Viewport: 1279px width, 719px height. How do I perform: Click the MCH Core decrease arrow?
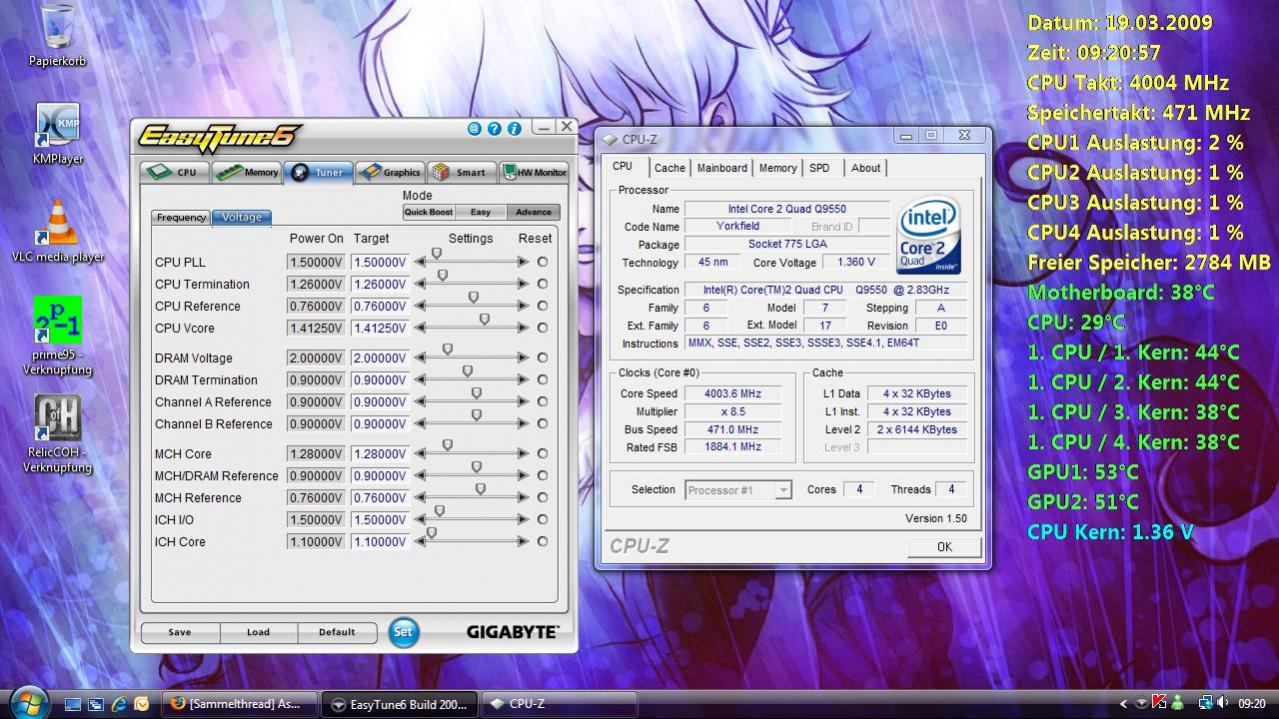click(420, 454)
